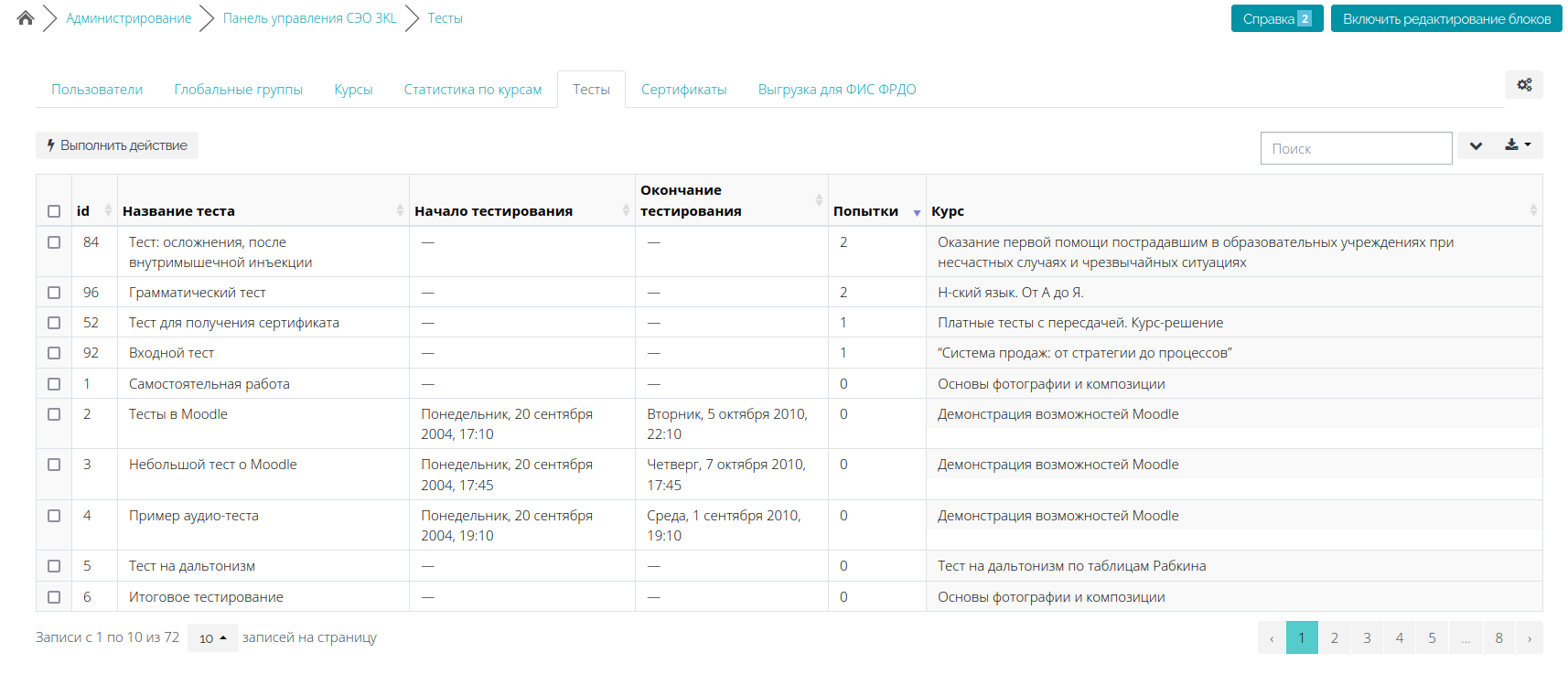The width and height of the screenshot is (1568, 674).
Task: Click current page 1 button
Action: pos(1302,637)
